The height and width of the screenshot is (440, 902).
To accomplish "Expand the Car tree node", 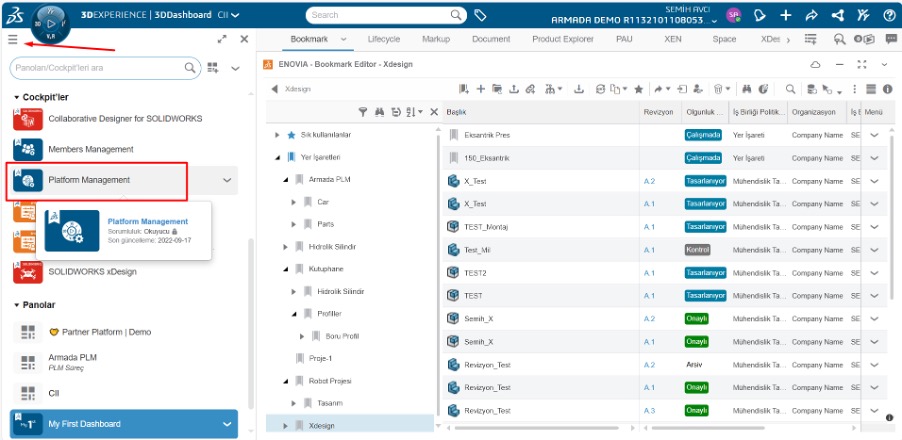I will (293, 202).
